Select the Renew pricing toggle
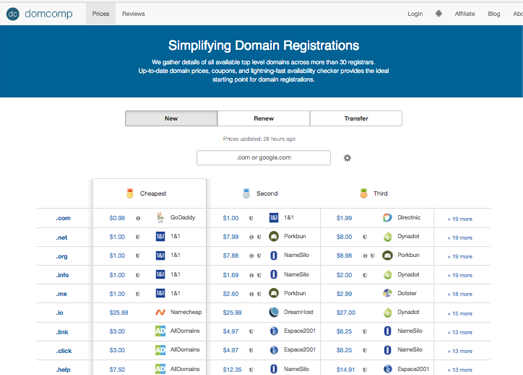This screenshot has height=375, width=523. click(x=264, y=118)
